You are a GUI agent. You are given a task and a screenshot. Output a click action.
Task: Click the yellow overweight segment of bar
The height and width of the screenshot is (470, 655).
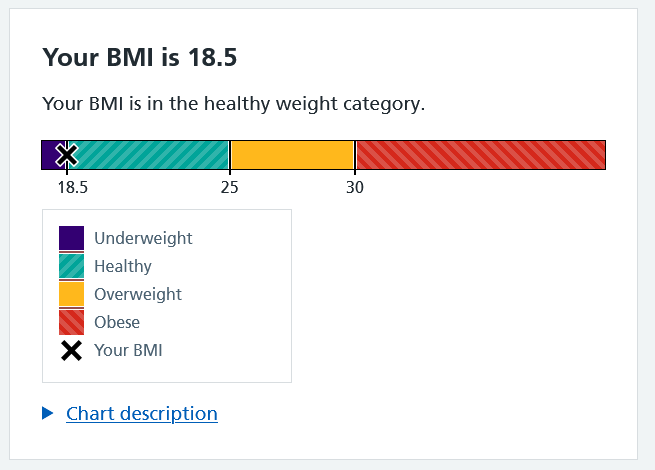tap(292, 155)
